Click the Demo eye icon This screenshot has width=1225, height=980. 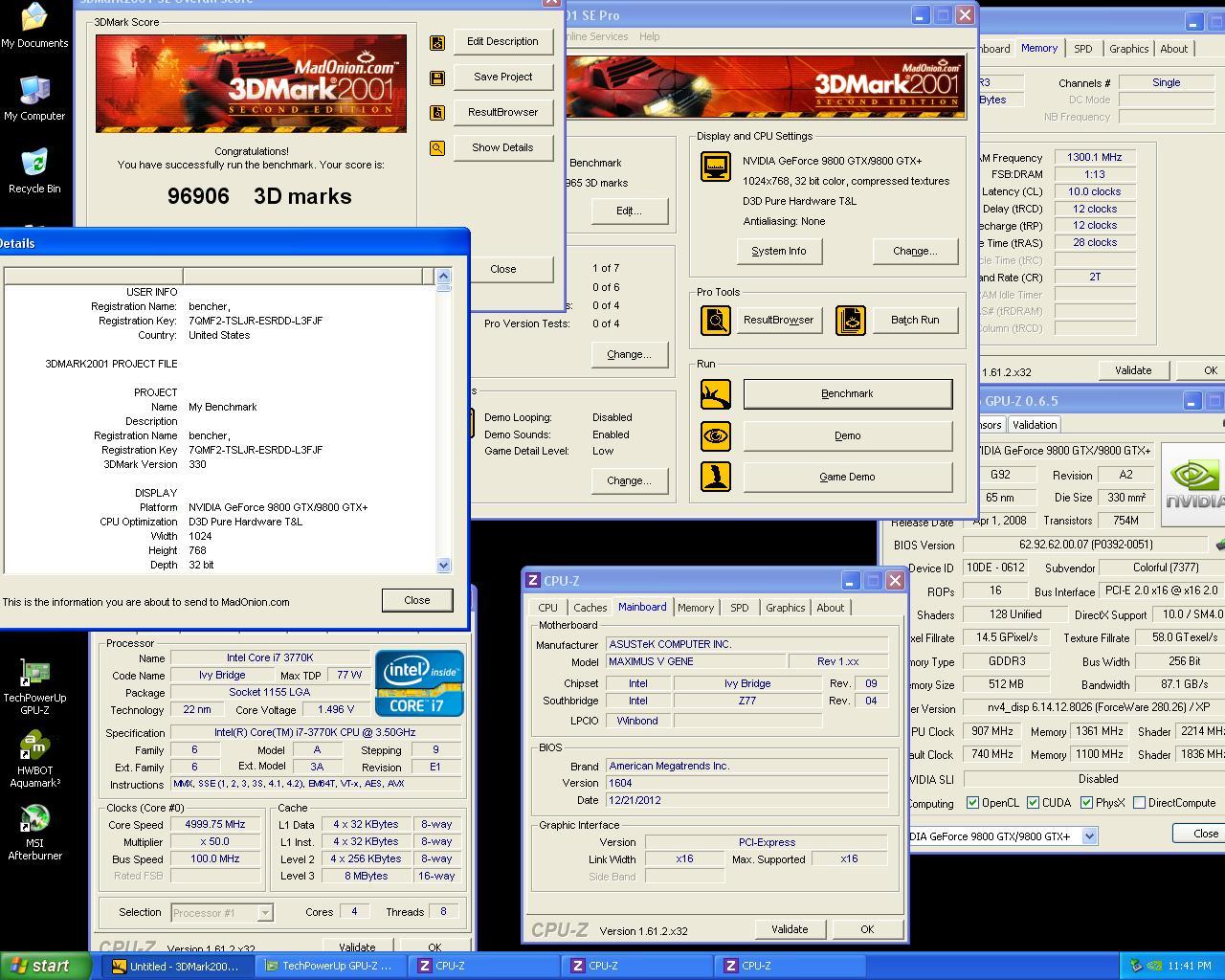(x=716, y=435)
